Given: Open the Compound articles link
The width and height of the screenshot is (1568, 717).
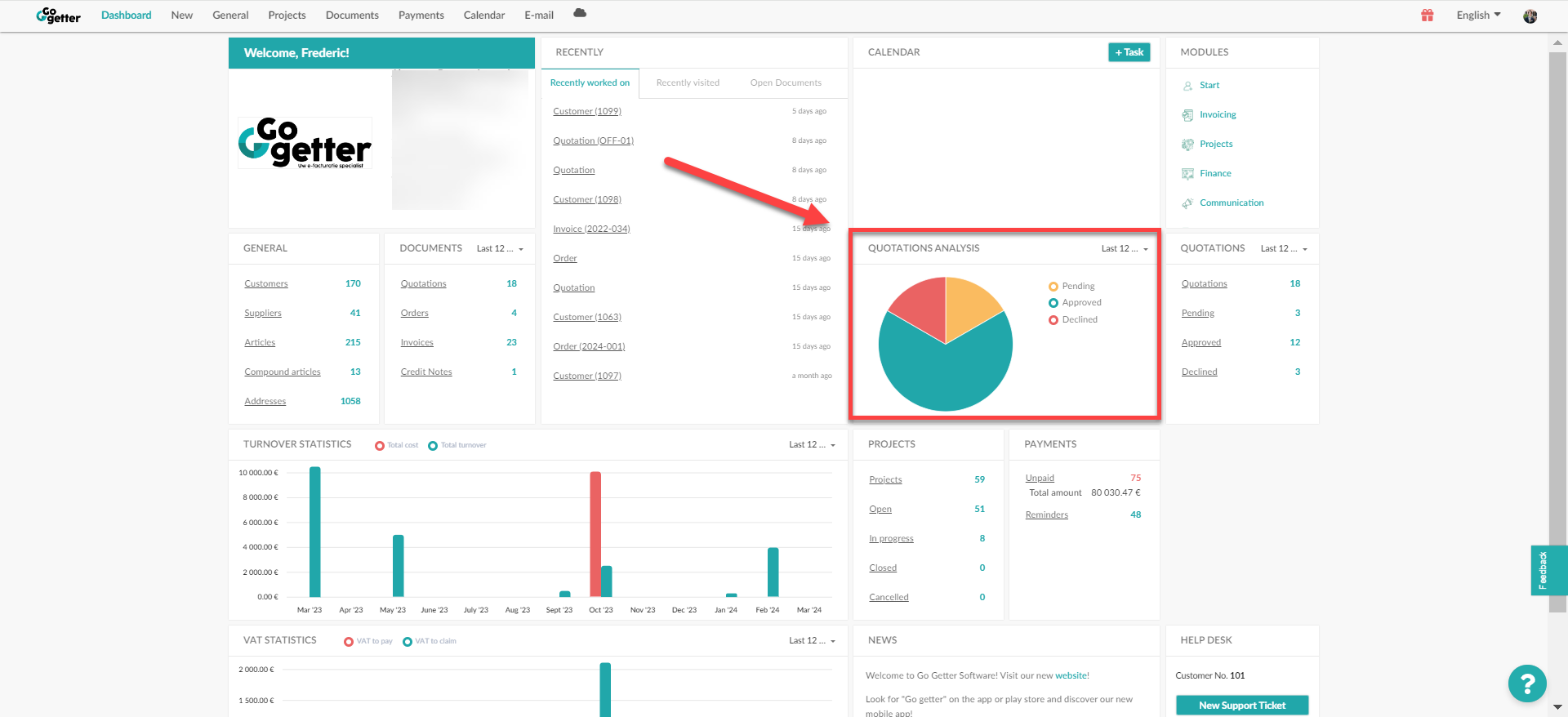Looking at the screenshot, I should (x=283, y=372).
